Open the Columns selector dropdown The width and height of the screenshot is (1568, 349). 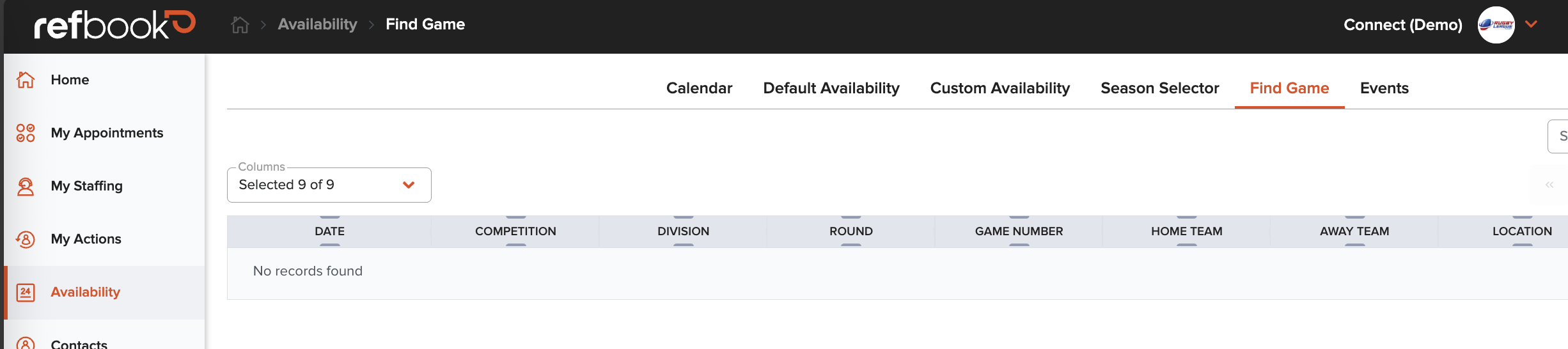(329, 185)
